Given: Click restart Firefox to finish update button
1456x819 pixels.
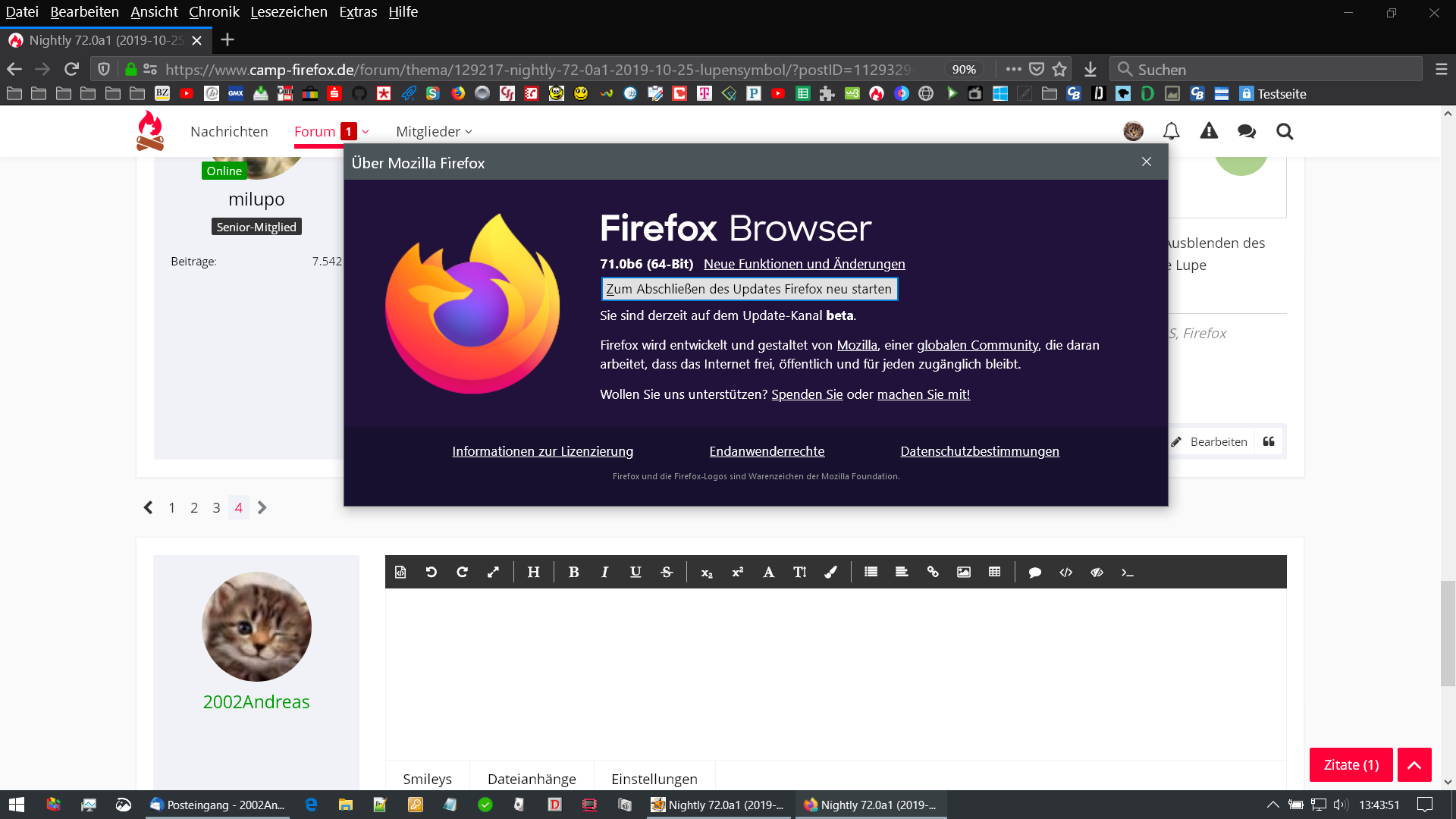Looking at the screenshot, I should (749, 289).
